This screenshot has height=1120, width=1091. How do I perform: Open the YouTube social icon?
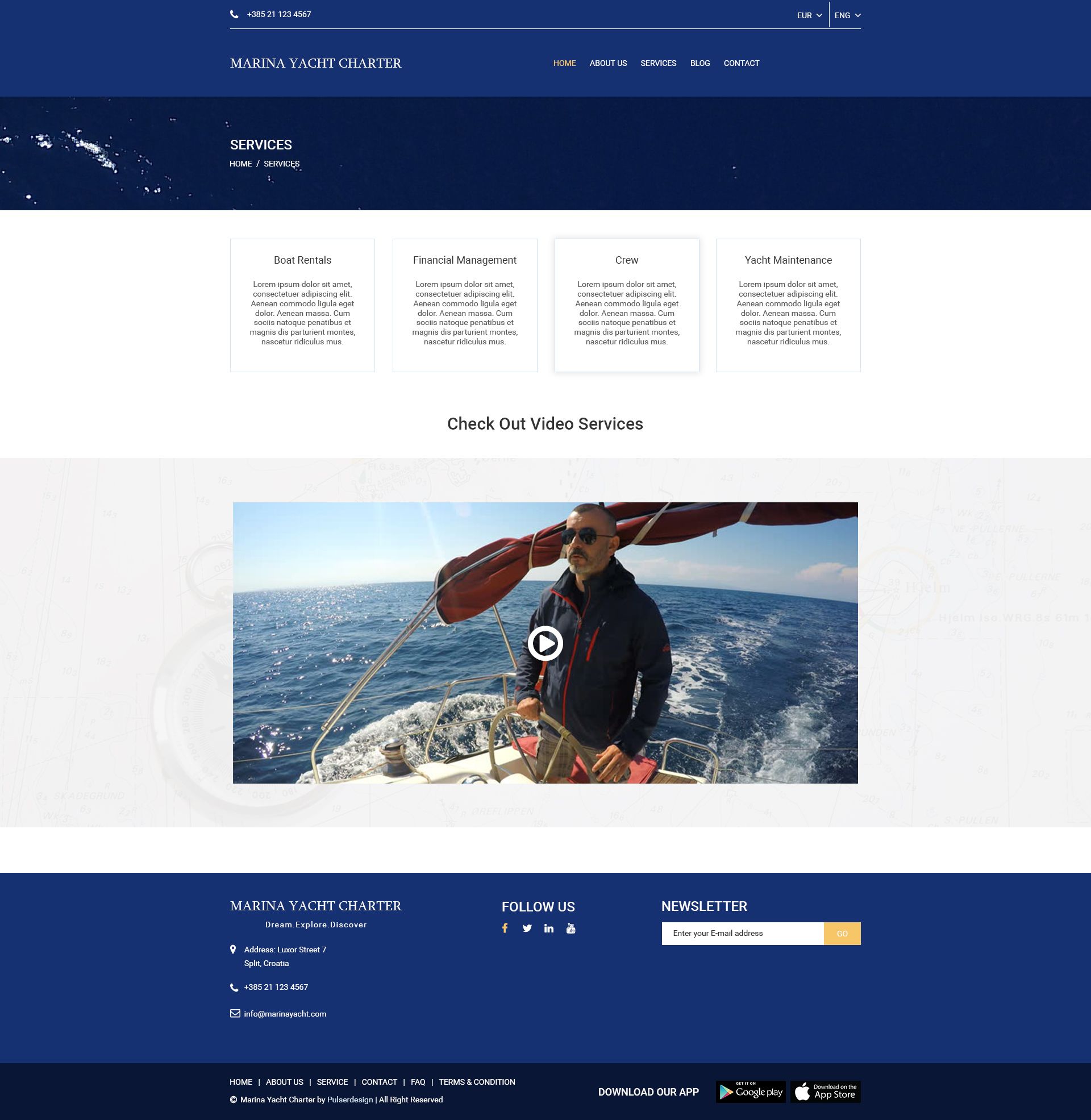pos(571,928)
